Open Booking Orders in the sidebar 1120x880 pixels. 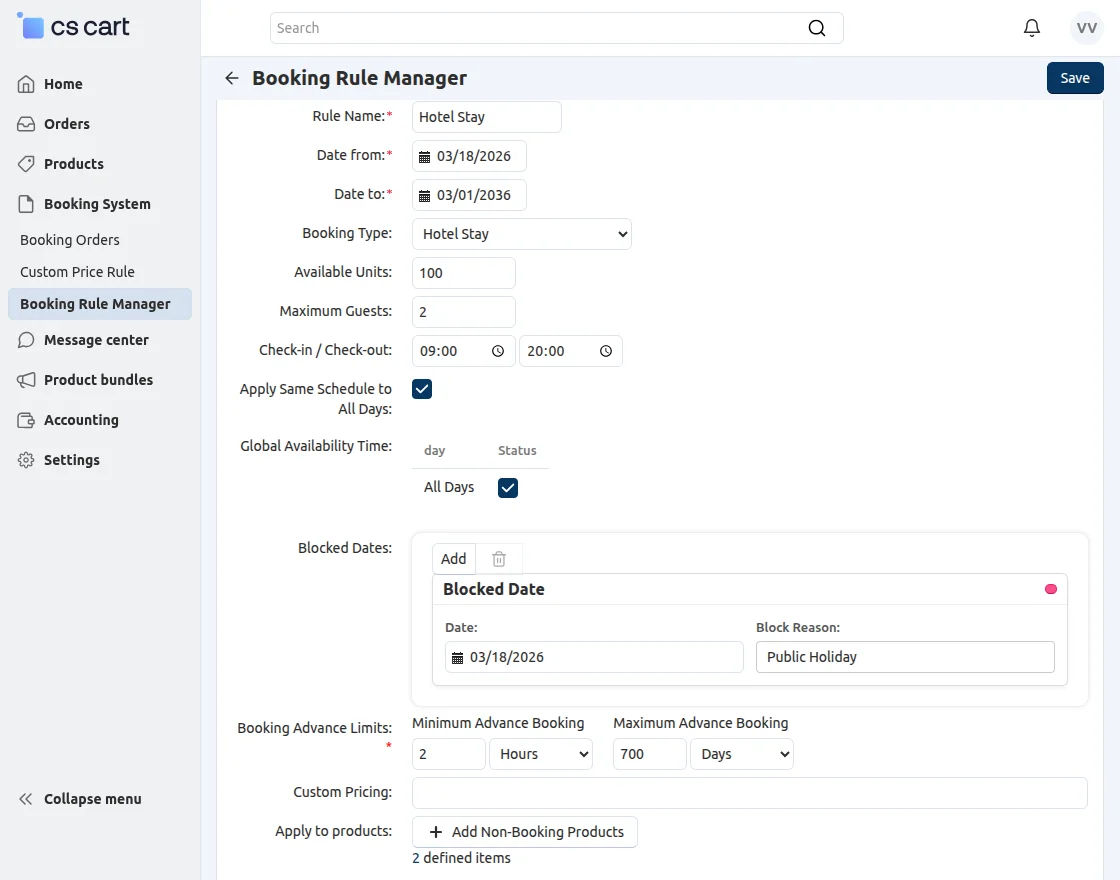click(70, 240)
